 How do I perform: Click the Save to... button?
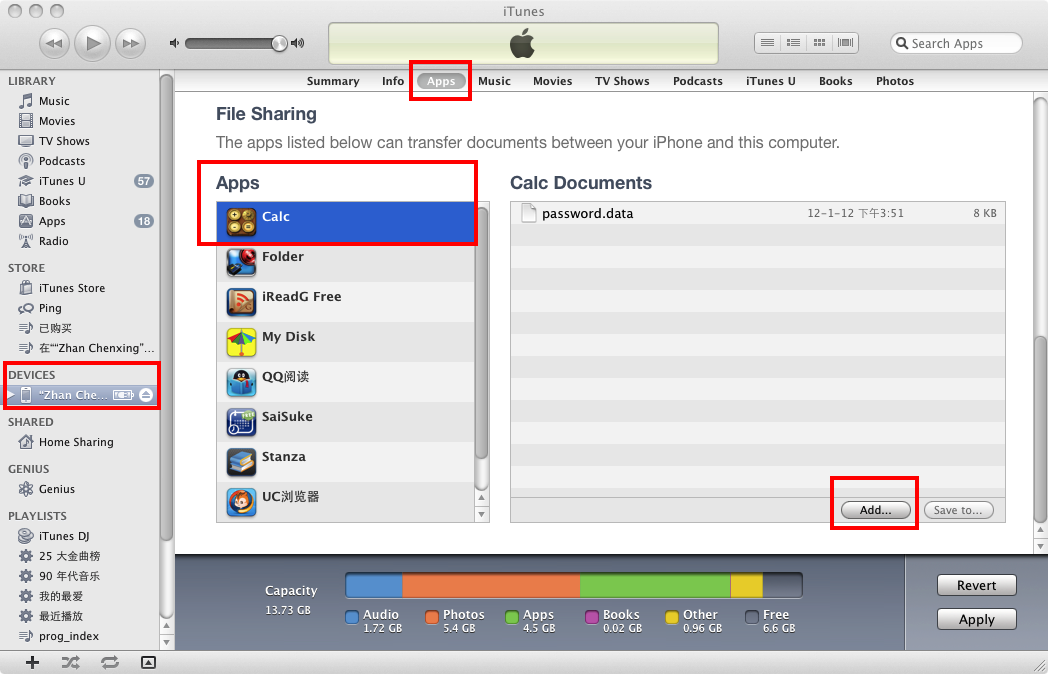point(958,510)
